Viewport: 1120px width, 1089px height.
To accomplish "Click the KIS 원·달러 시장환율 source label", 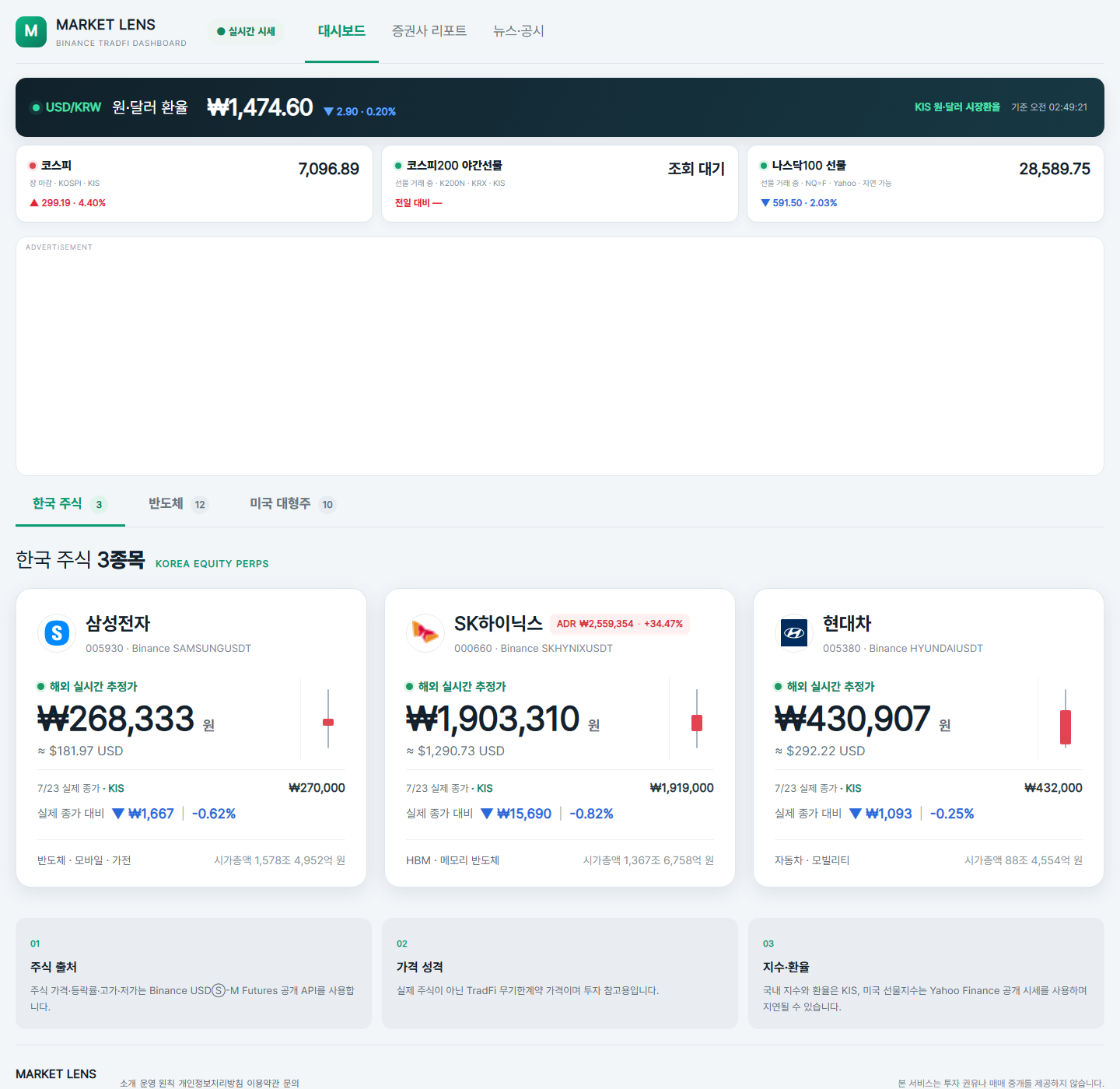I will [x=957, y=107].
